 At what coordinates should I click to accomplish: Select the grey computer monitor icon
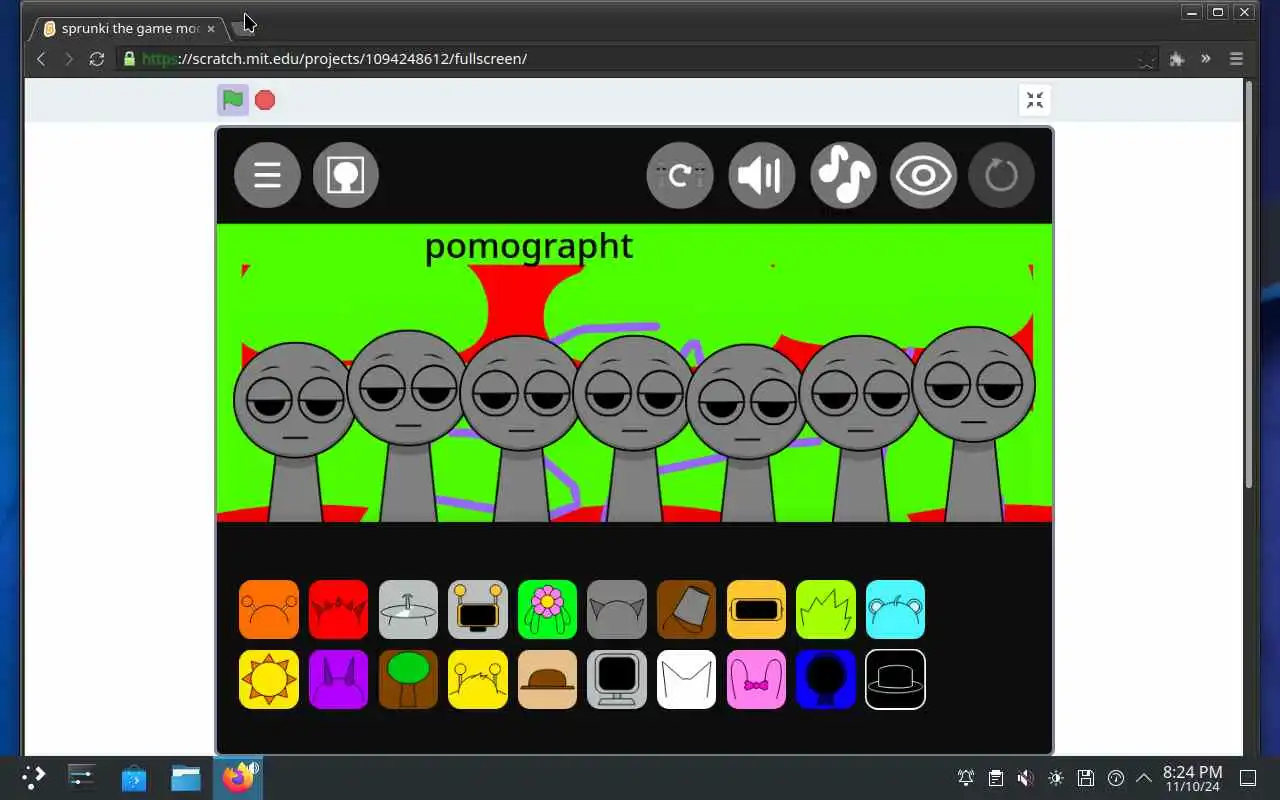(617, 679)
